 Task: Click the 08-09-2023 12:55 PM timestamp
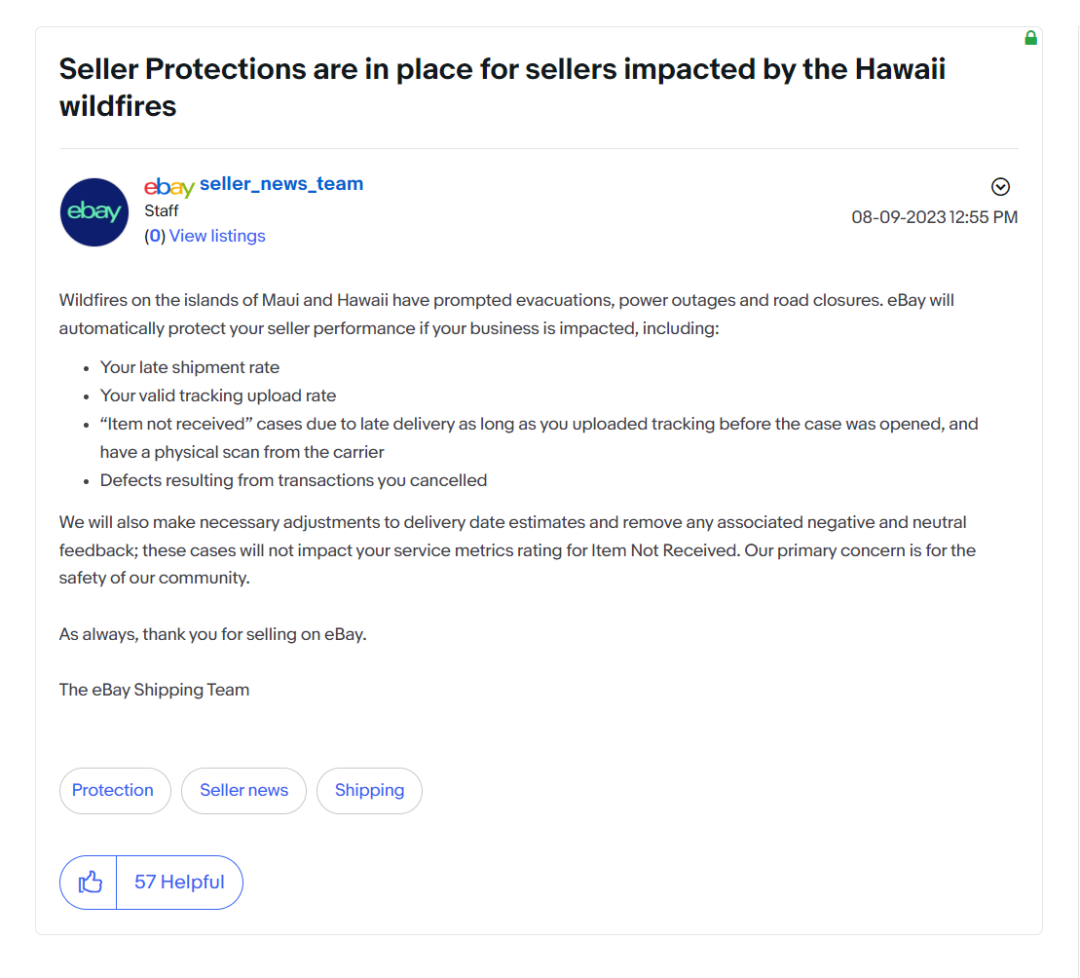(x=934, y=217)
